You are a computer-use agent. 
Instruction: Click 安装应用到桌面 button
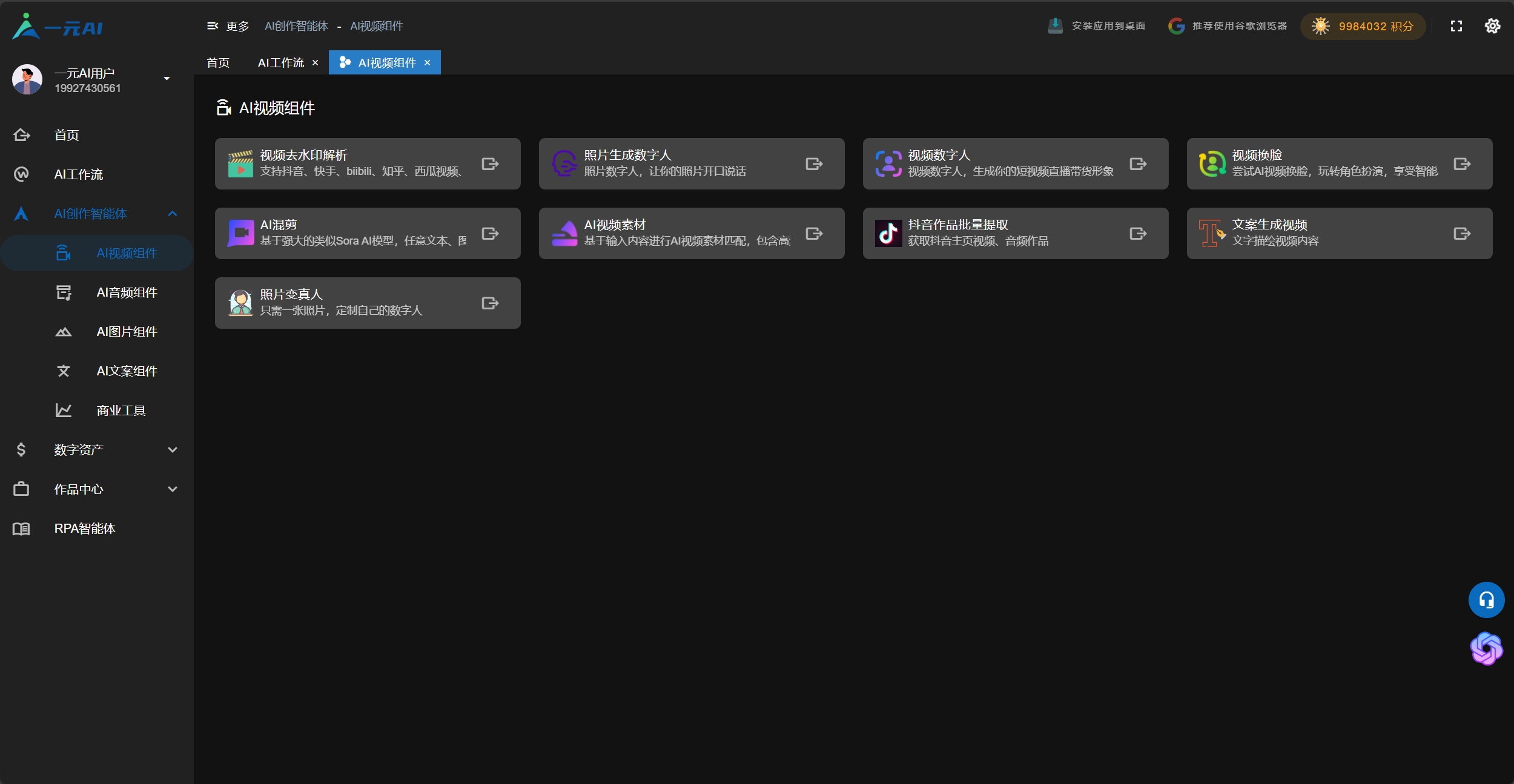coord(1097,26)
